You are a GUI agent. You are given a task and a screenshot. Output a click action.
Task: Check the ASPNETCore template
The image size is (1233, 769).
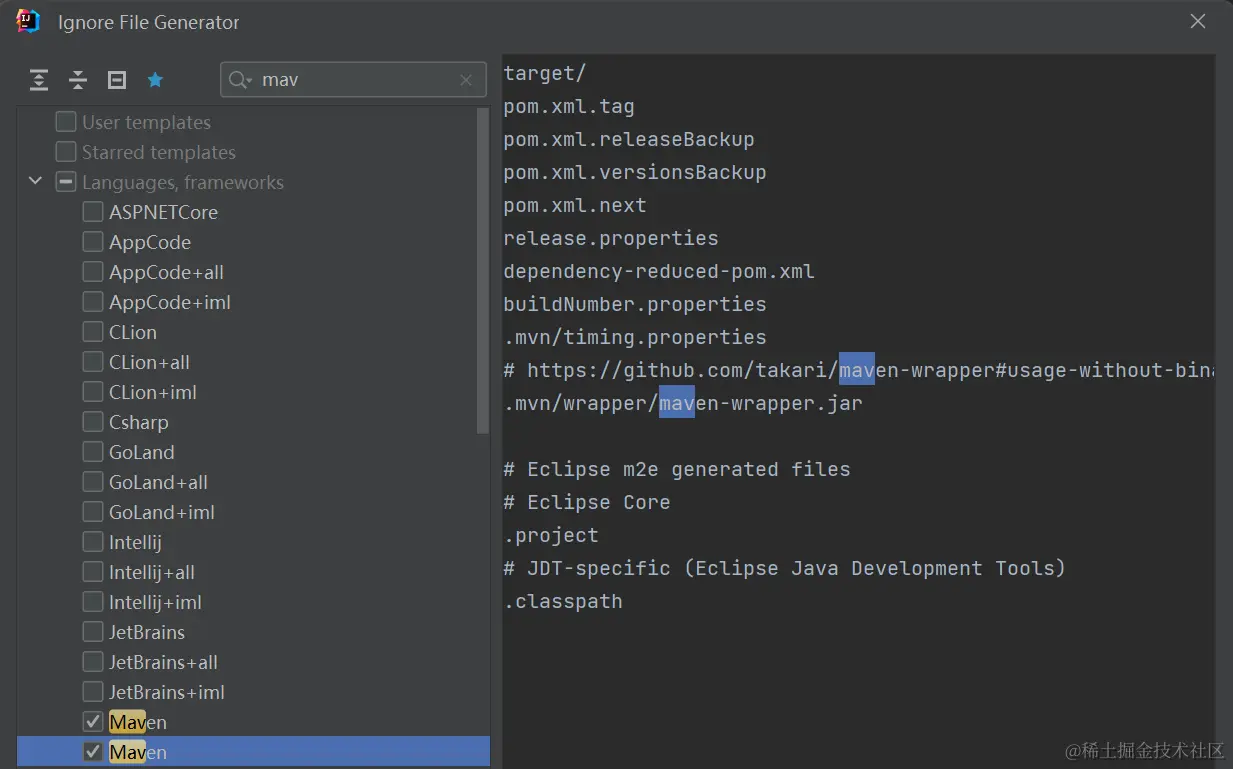point(93,212)
